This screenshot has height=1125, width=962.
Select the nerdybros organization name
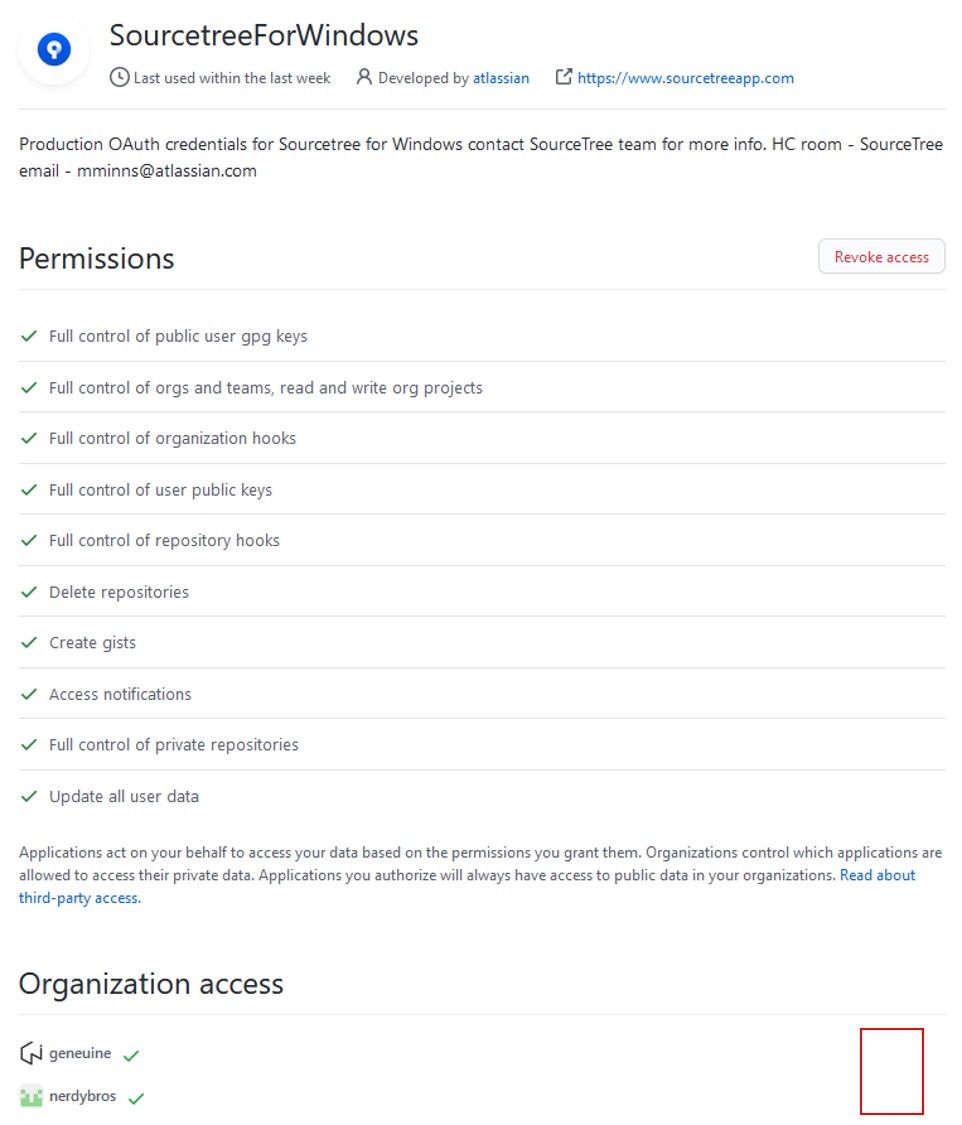coord(82,1097)
